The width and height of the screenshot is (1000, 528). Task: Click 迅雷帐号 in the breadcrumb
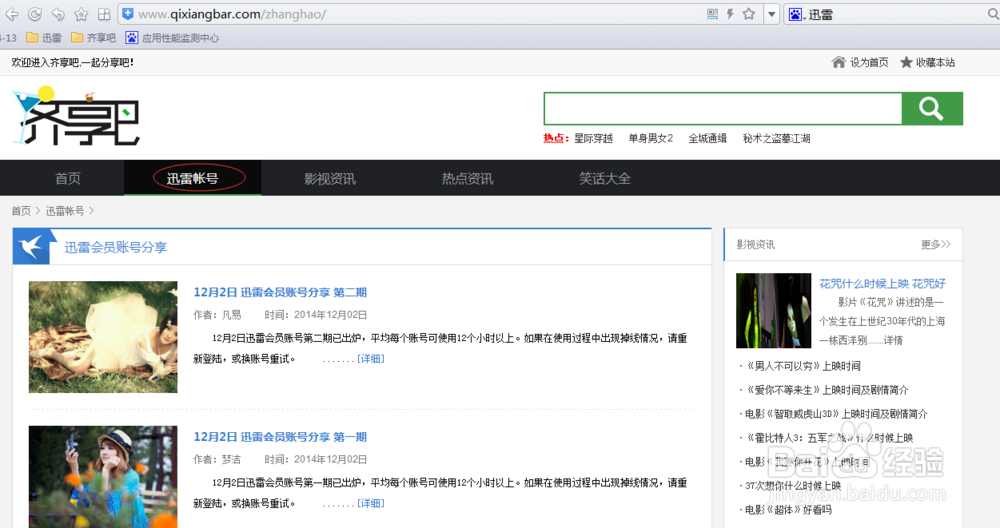(64, 210)
